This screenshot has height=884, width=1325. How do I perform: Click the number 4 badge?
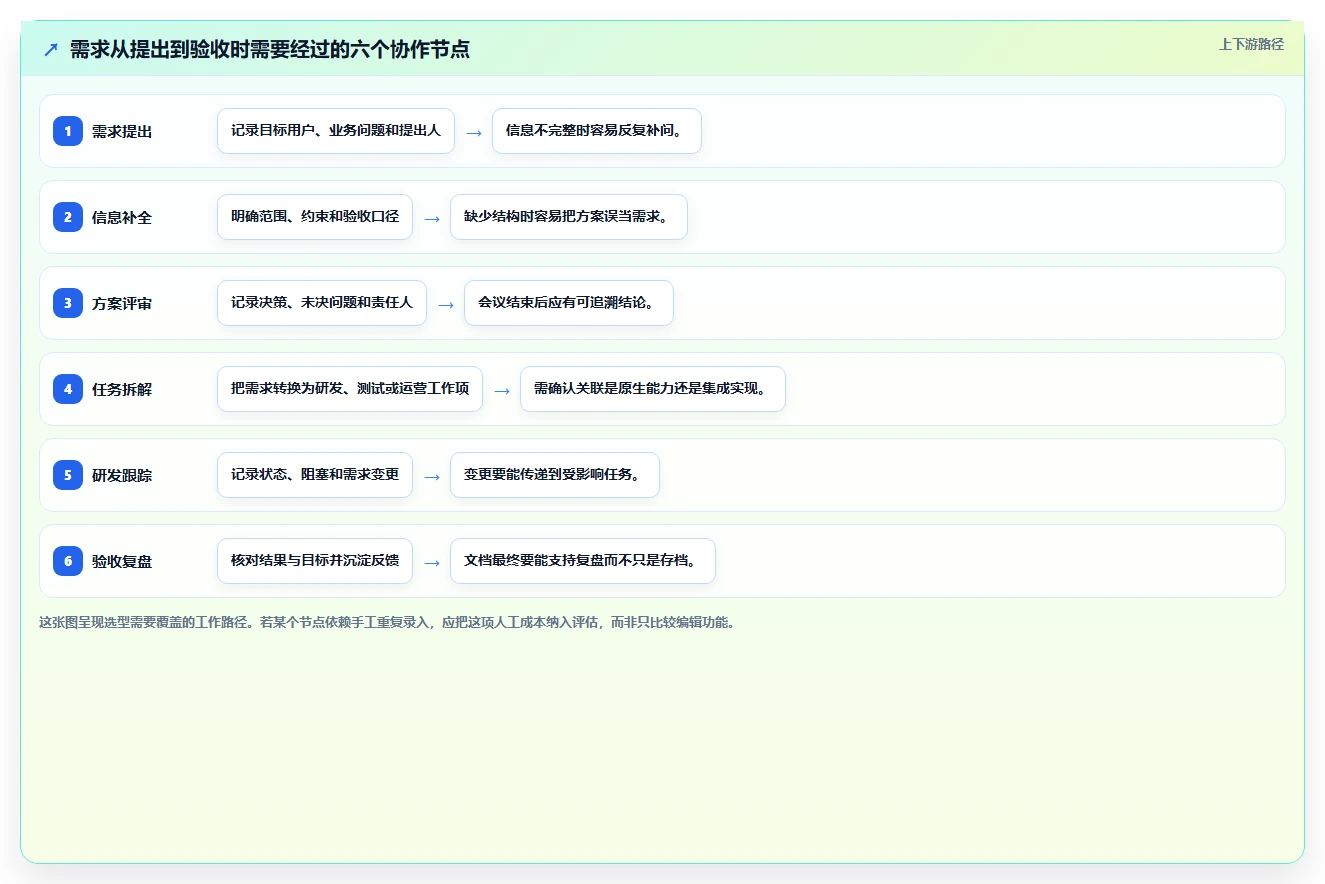point(68,389)
